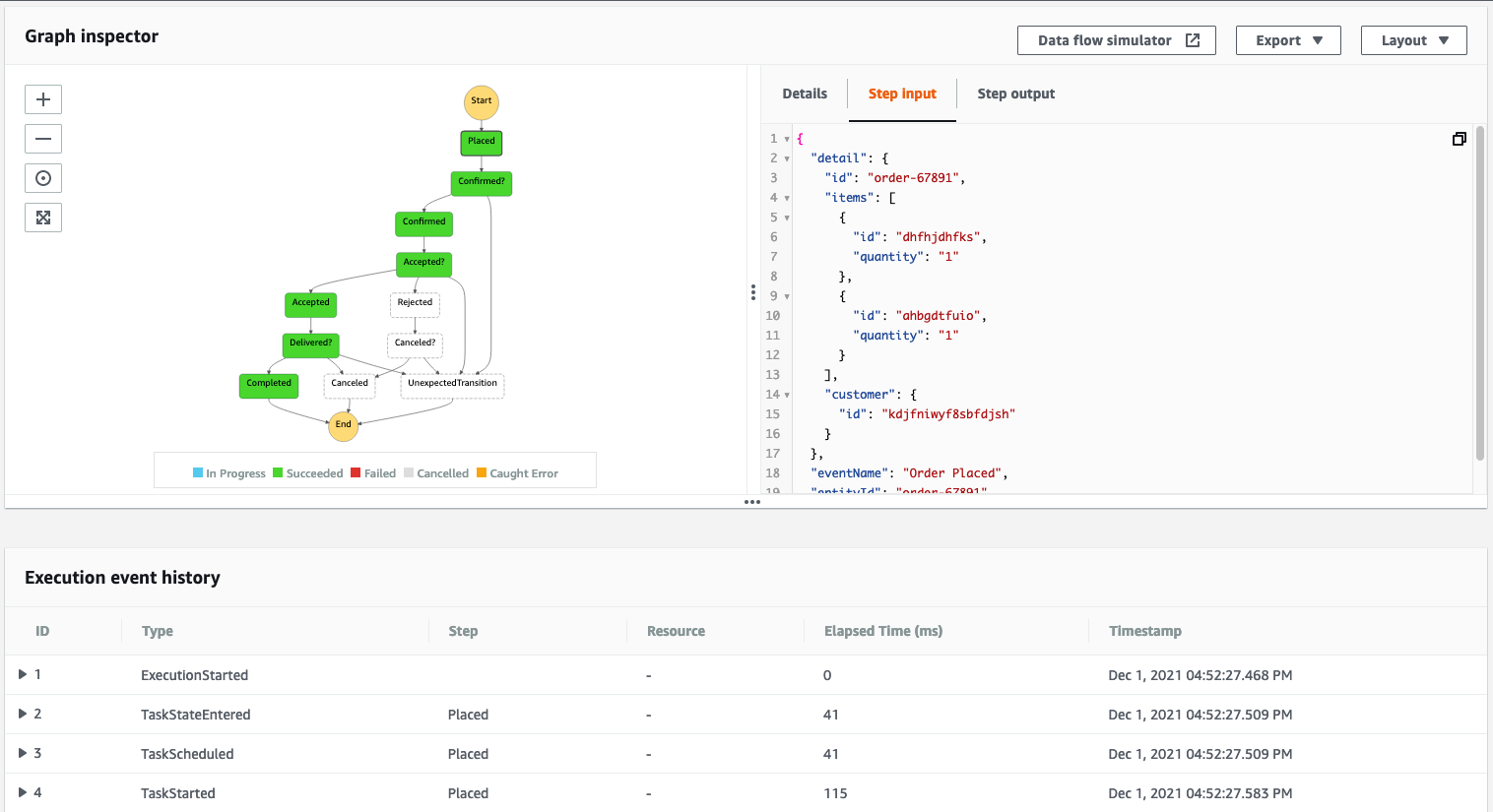
Task: Open the Layout dropdown
Action: tap(1413, 40)
